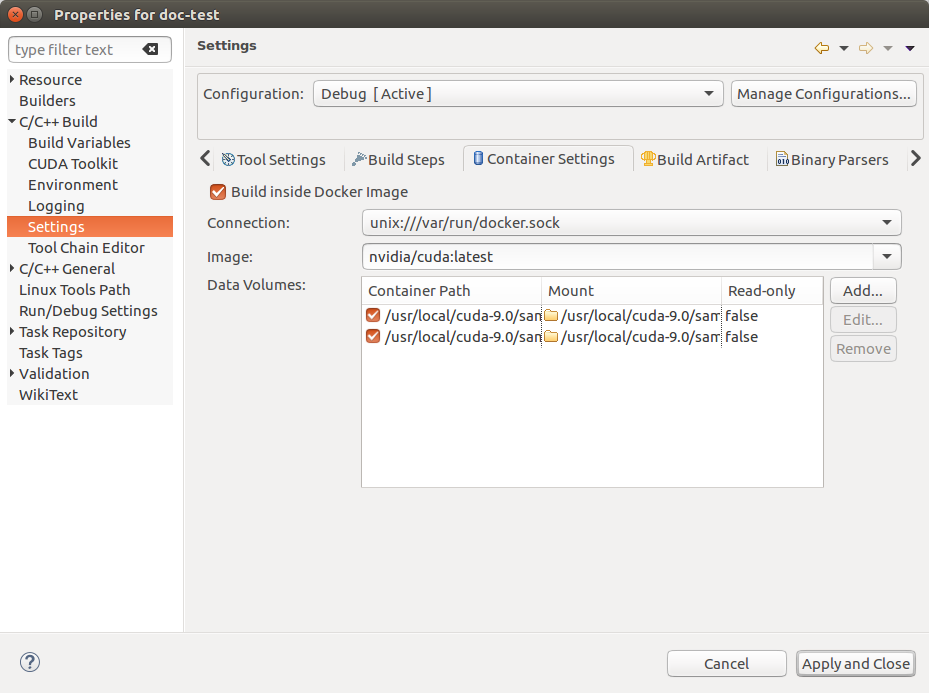Select CUDA Toolkit in the sidebar tree

click(73, 164)
